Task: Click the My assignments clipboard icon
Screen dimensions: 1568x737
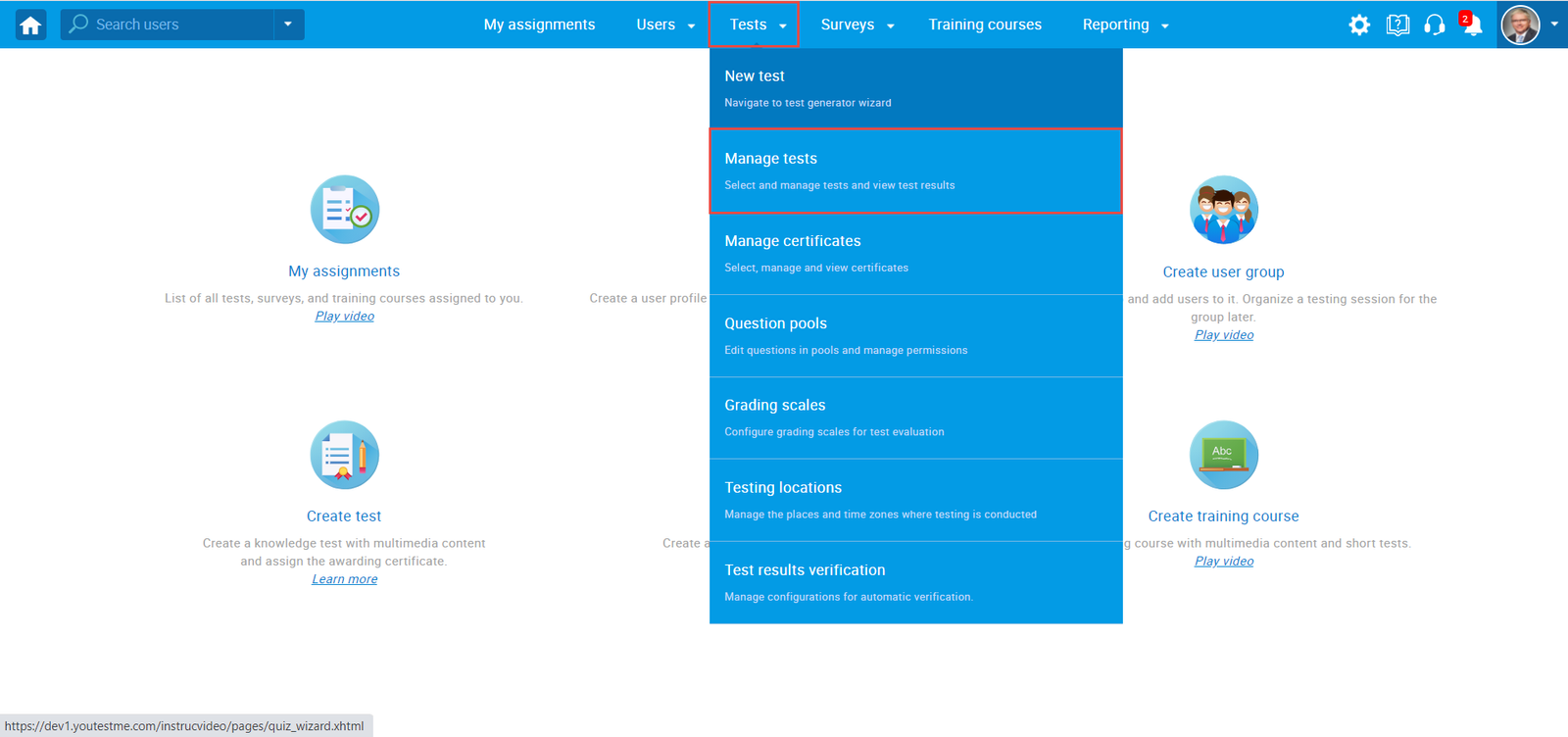Action: 344,210
